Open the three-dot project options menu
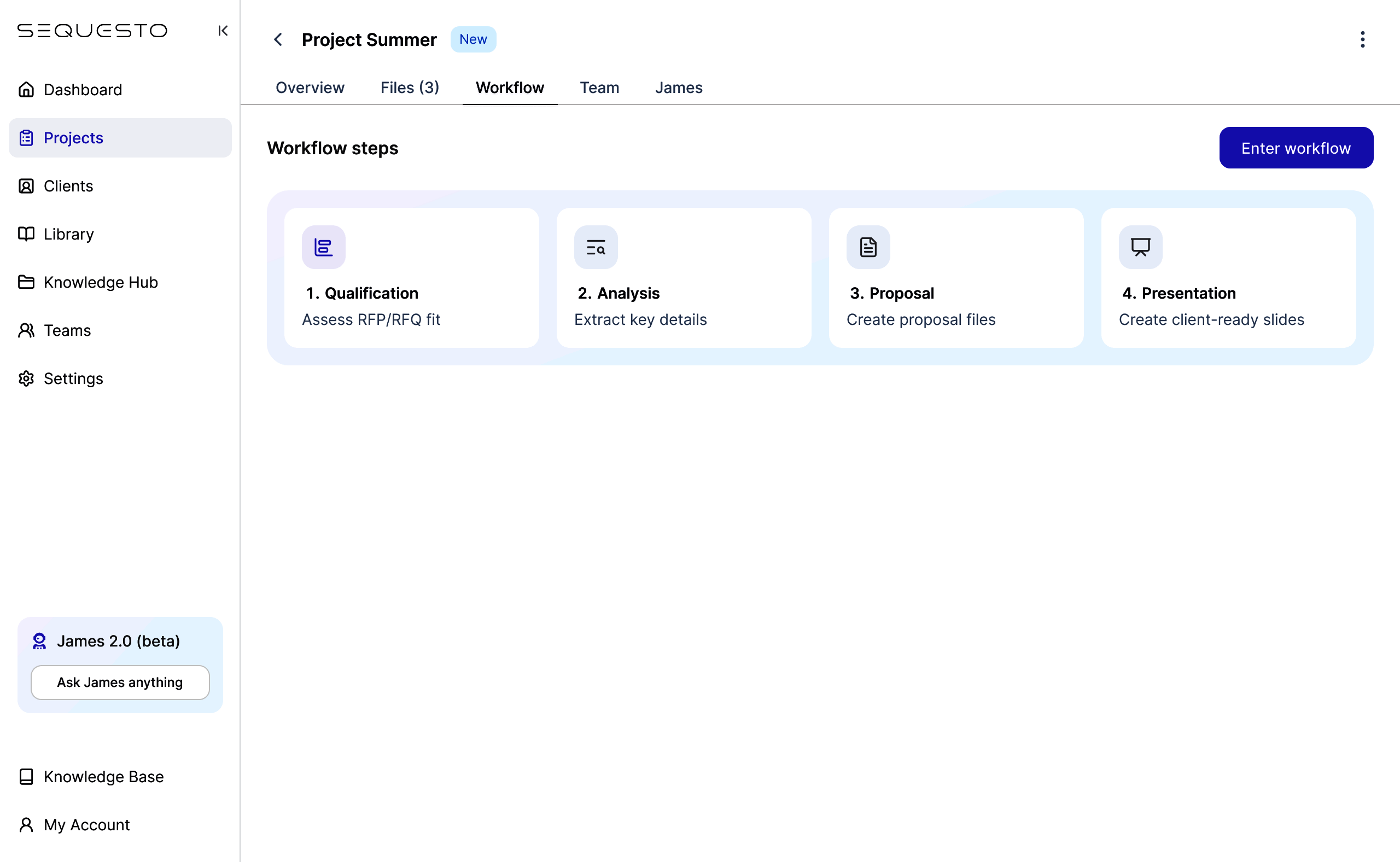 click(1362, 39)
